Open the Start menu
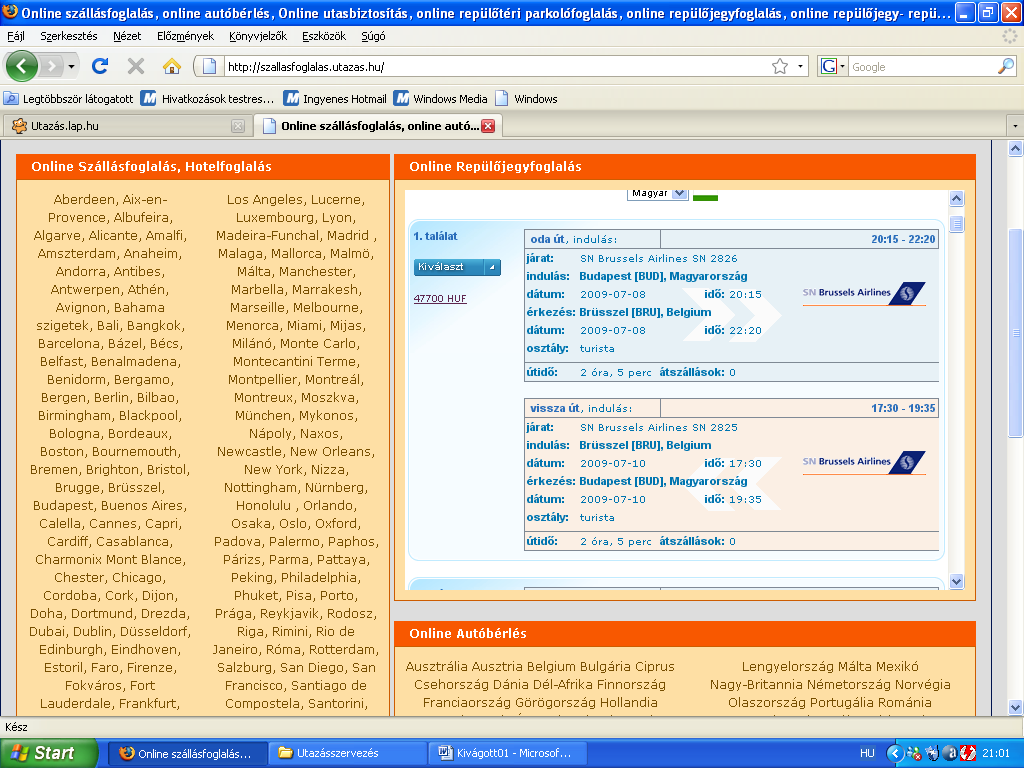The height and width of the screenshot is (768, 1024). [x=48, y=753]
